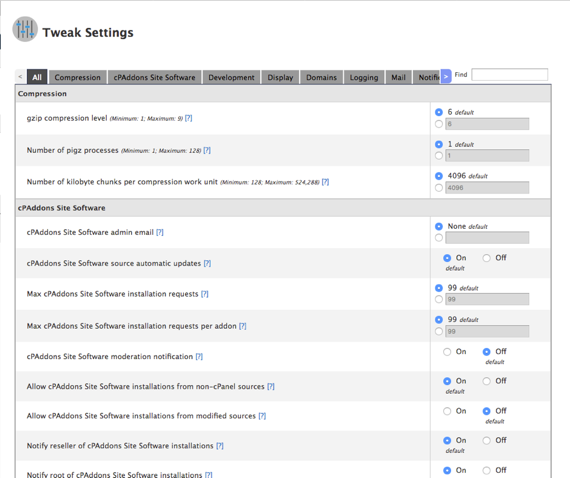Switch to the Compression tab
The height and width of the screenshot is (478, 570).
point(77,77)
